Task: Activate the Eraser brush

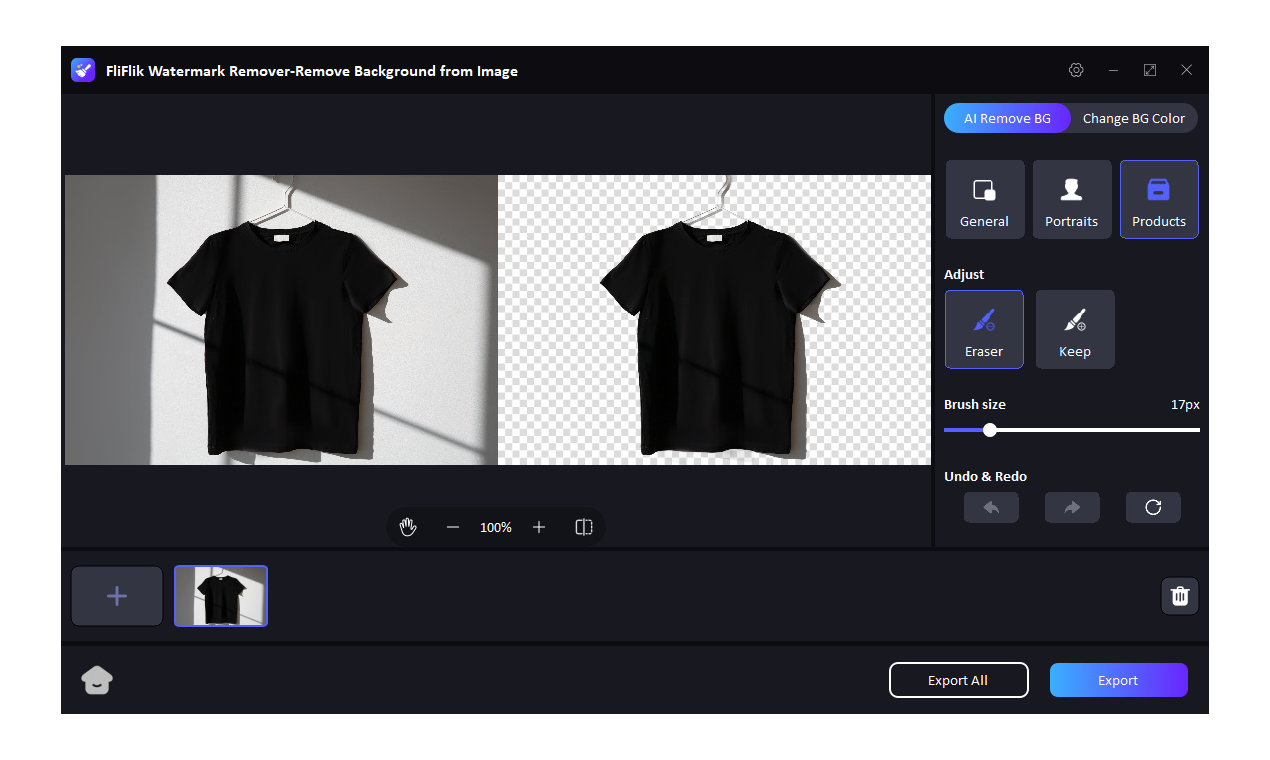Action: pos(984,329)
